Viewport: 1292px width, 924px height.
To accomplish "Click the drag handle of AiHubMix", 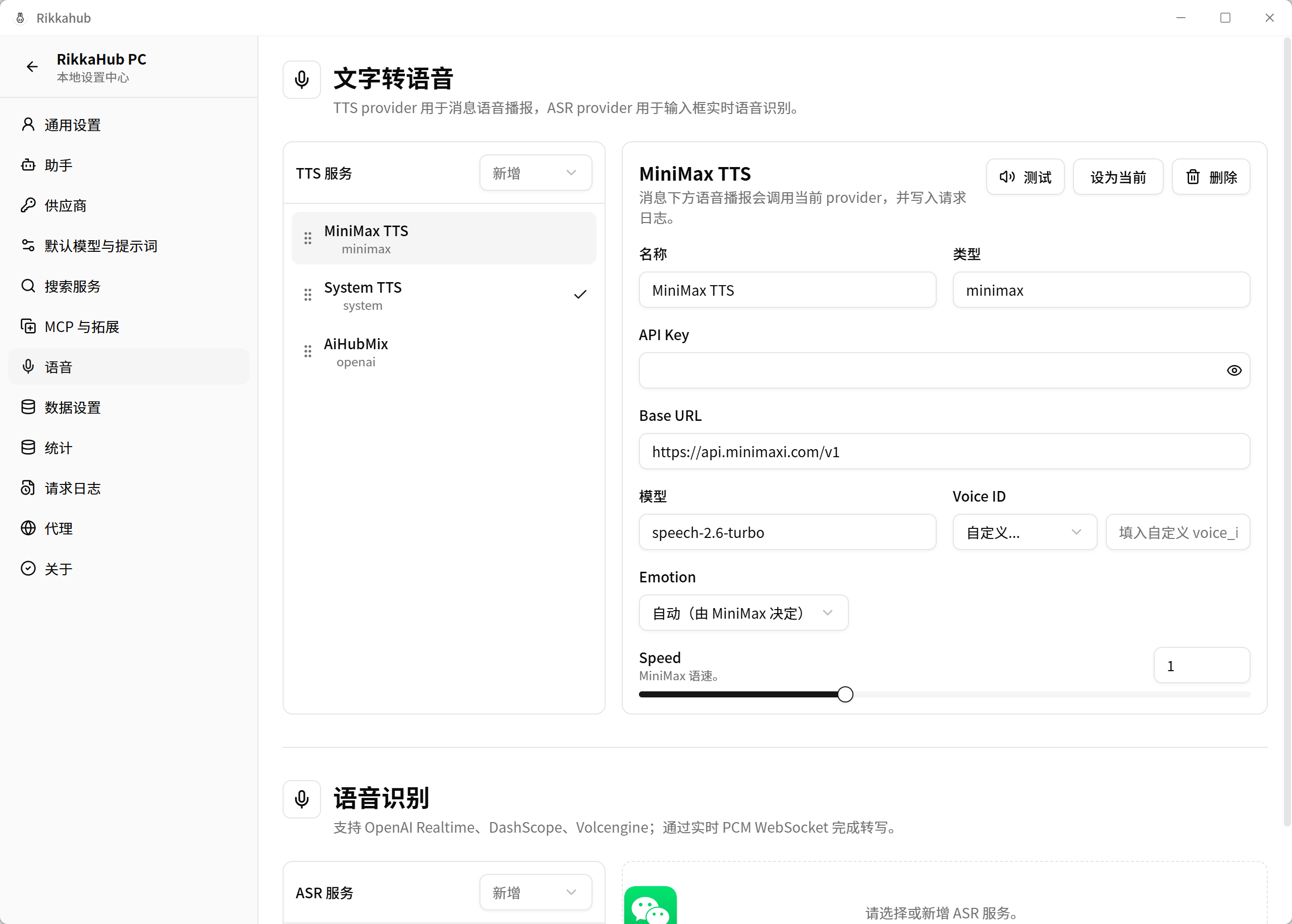I will point(308,351).
